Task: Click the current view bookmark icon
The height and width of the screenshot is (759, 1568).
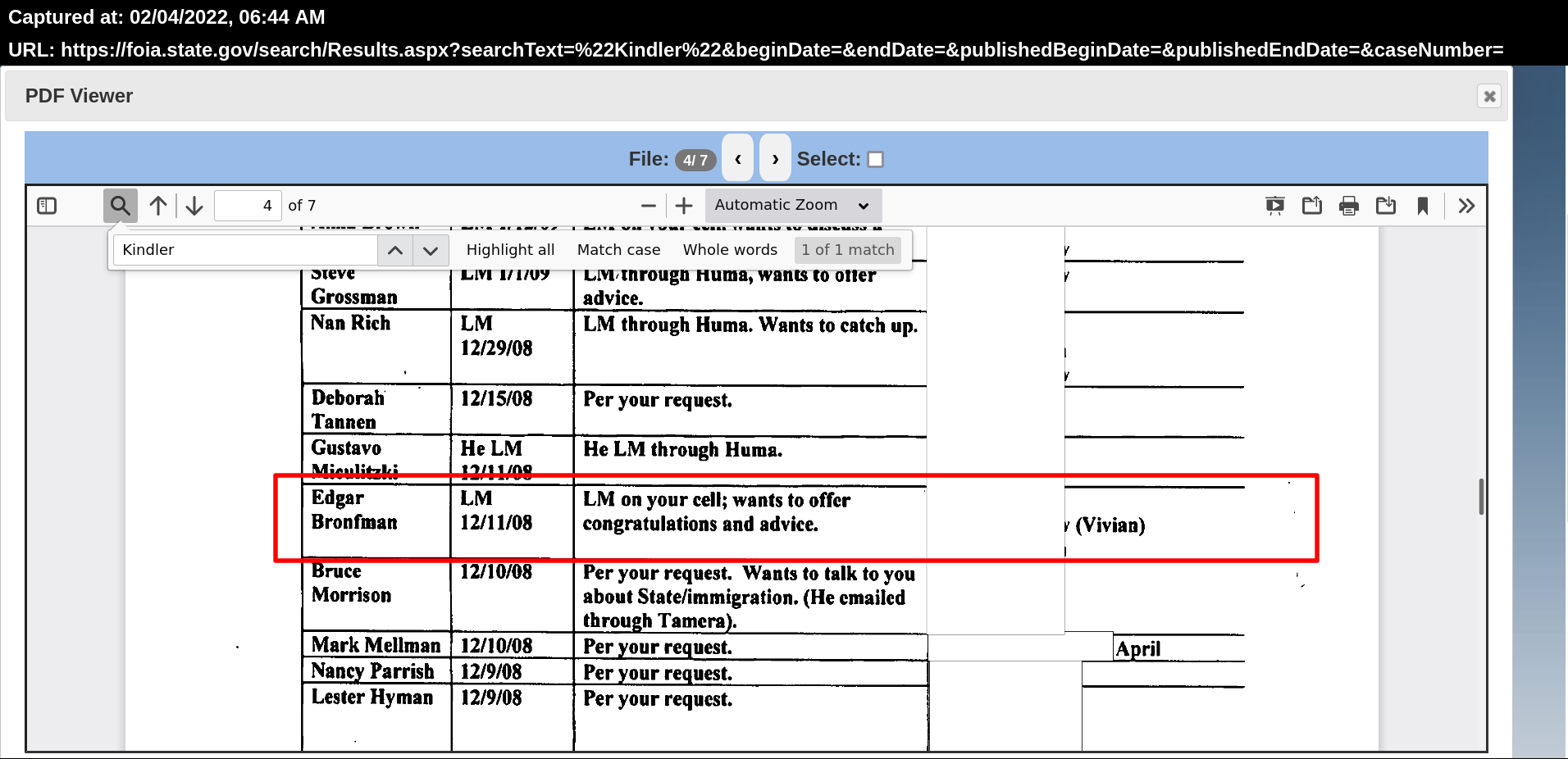Action: (x=1423, y=206)
